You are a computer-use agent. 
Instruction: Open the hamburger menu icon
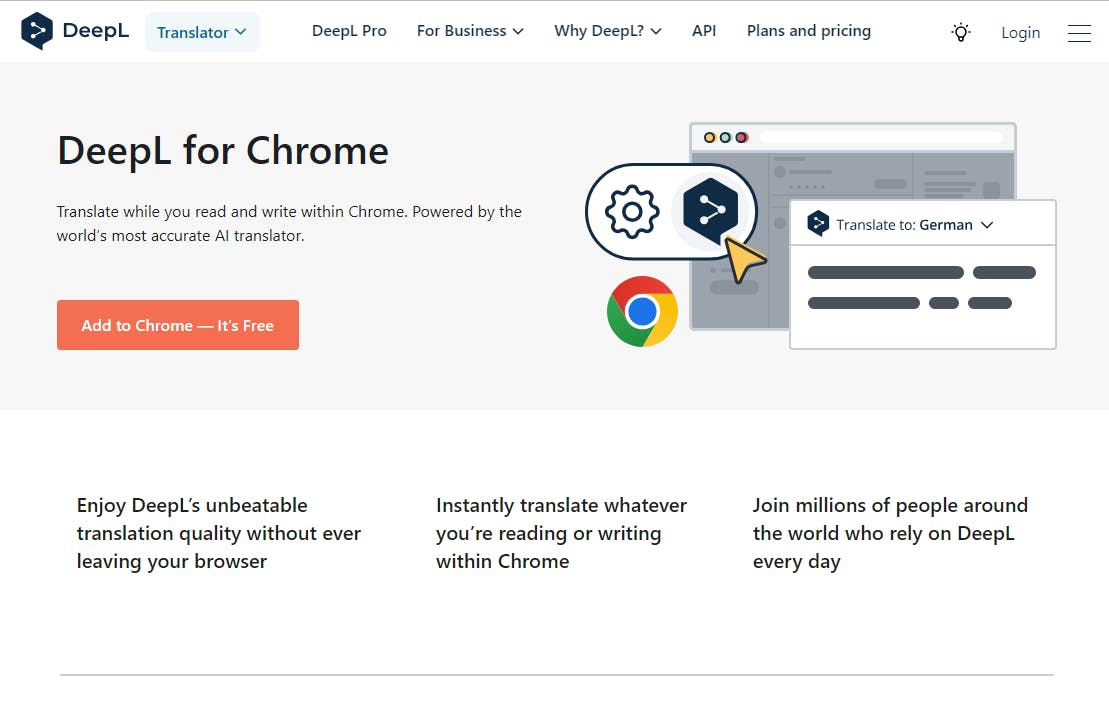tap(1079, 33)
